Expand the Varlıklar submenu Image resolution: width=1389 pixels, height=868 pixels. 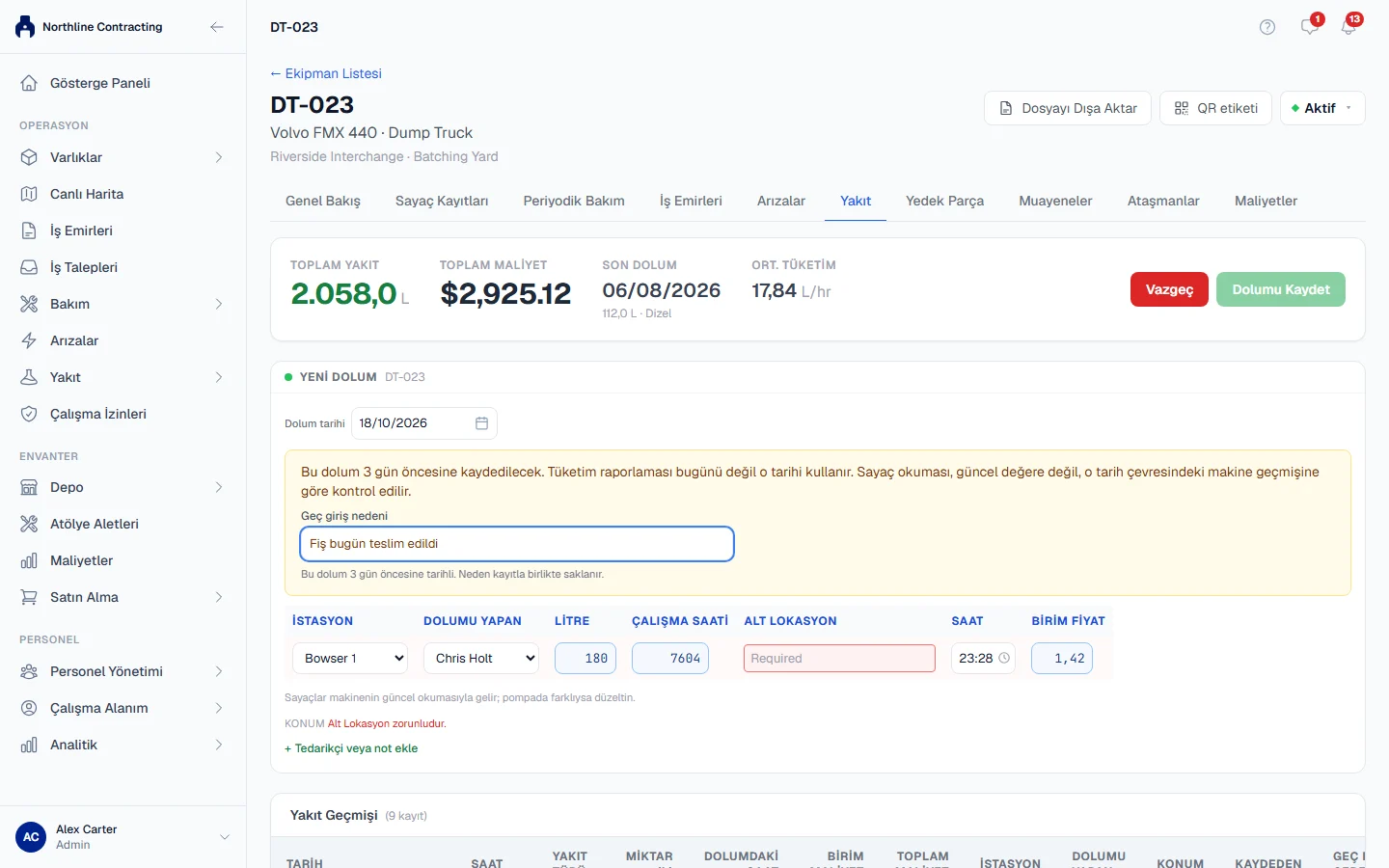219,157
